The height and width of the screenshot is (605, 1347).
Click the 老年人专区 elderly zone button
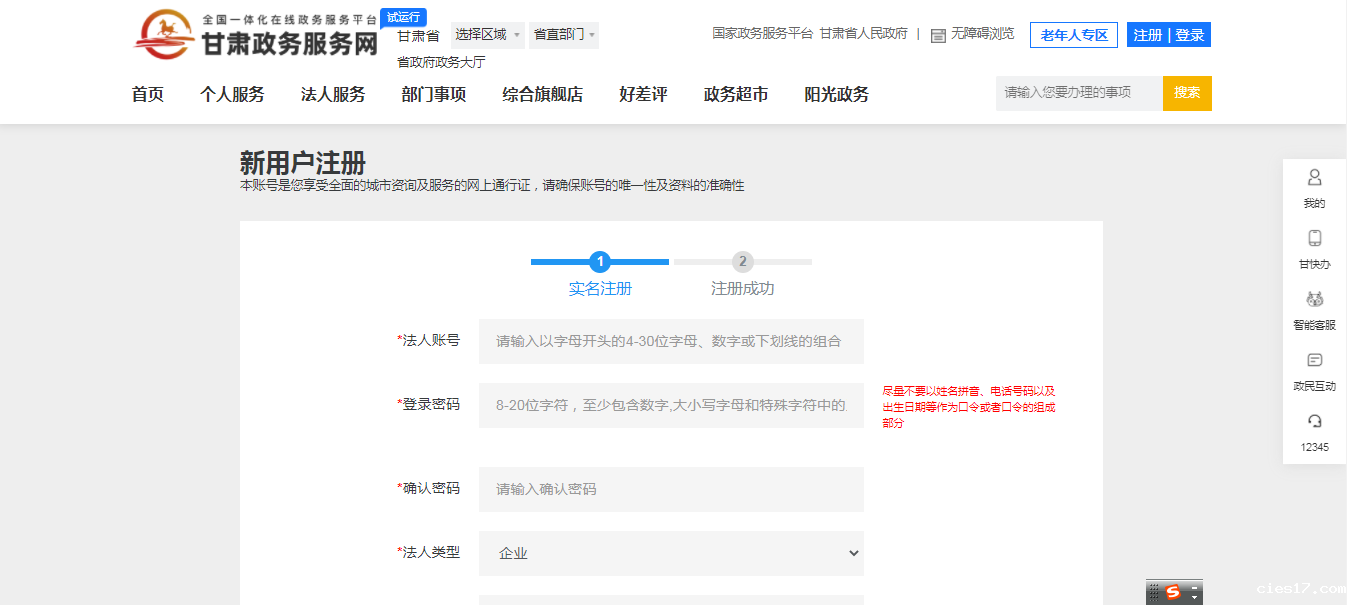pyautogui.click(x=1073, y=34)
